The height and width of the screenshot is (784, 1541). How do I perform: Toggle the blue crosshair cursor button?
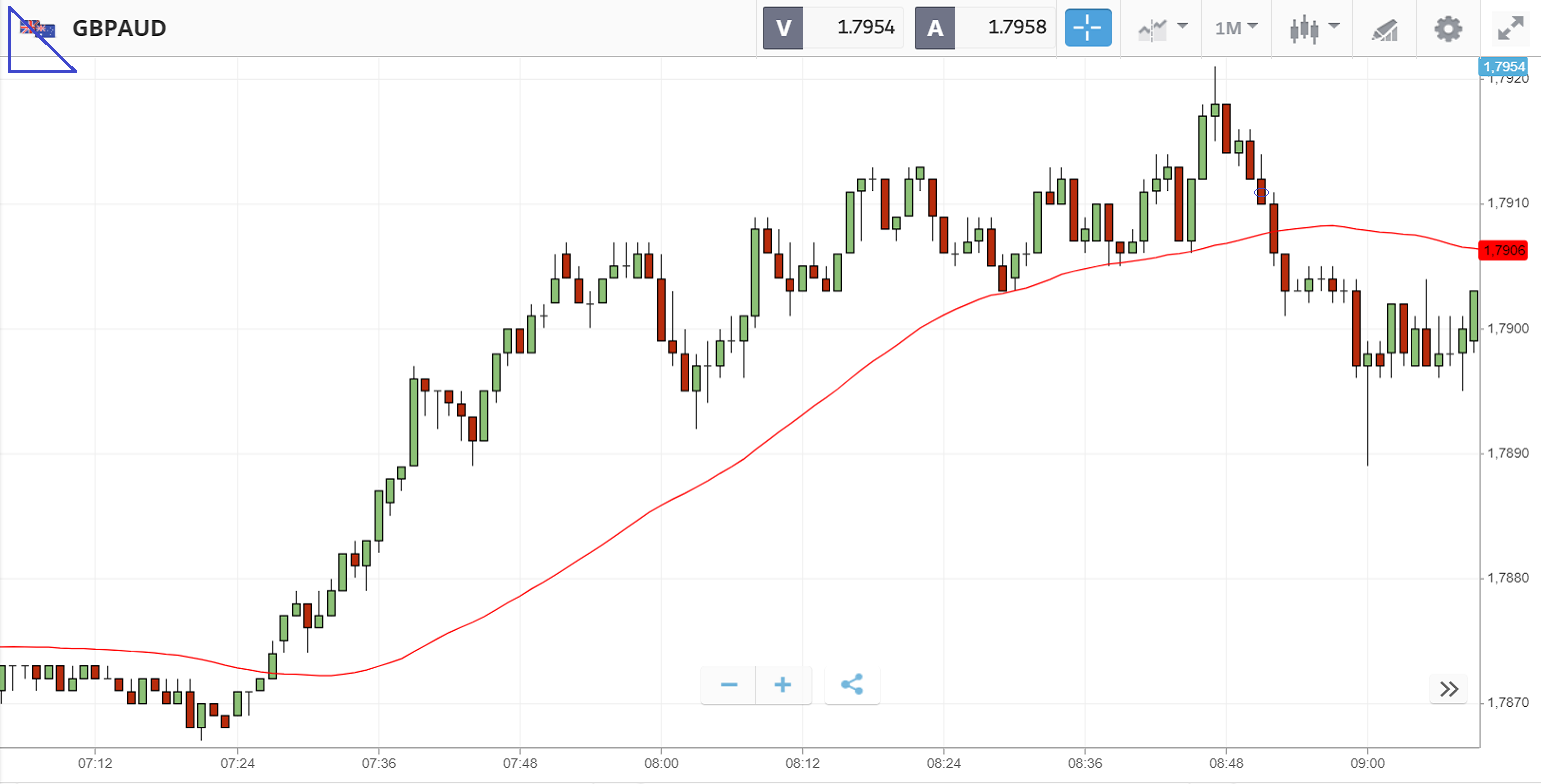tap(1088, 28)
